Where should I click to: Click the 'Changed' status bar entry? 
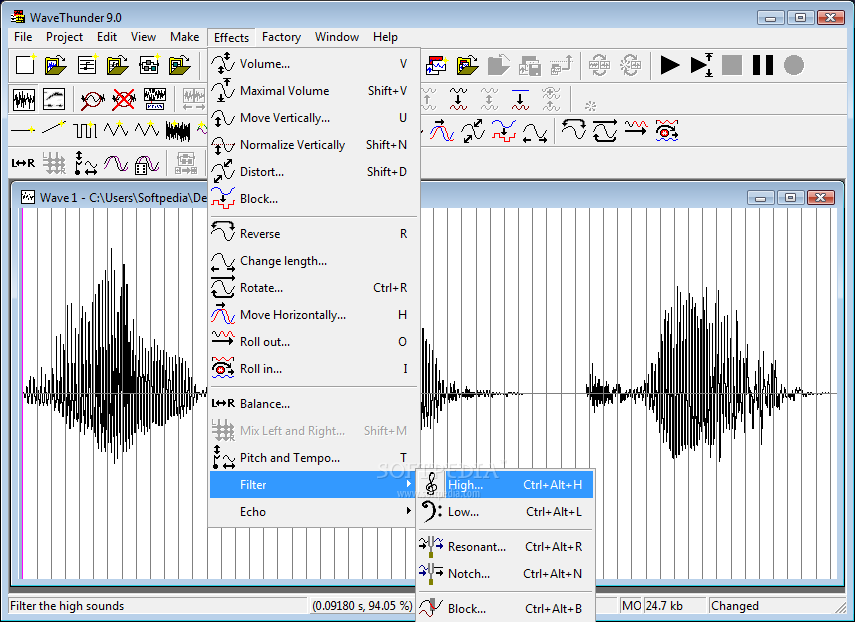[x=774, y=606]
